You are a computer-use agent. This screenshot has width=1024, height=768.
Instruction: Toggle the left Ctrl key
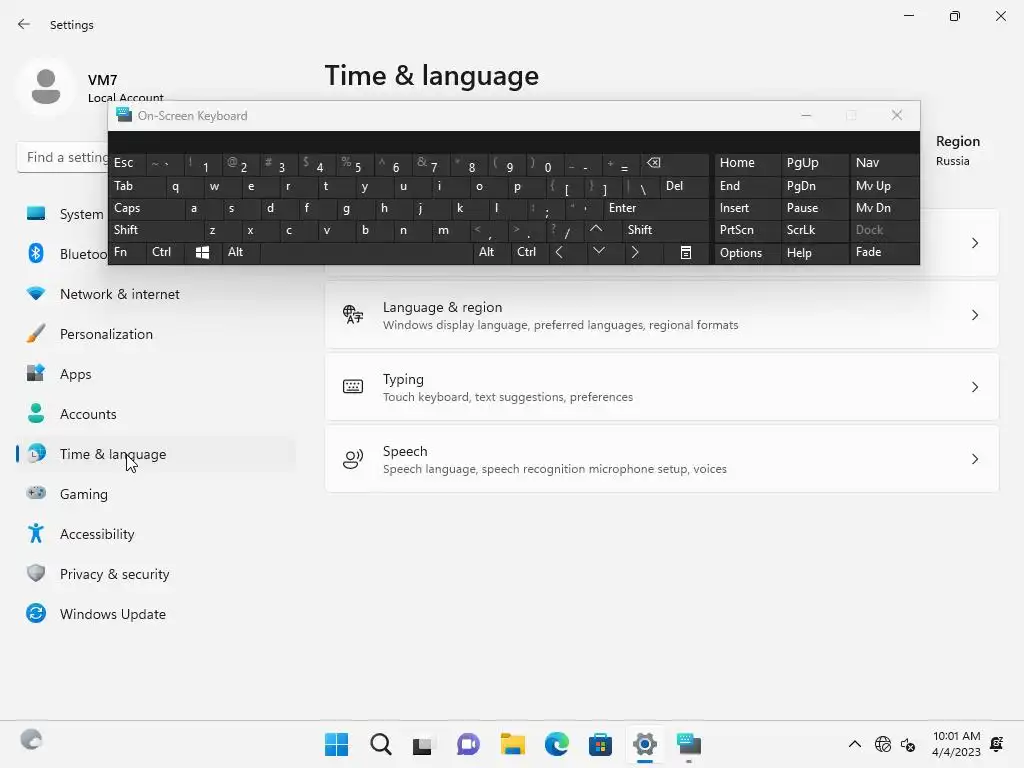pyautogui.click(x=165, y=252)
